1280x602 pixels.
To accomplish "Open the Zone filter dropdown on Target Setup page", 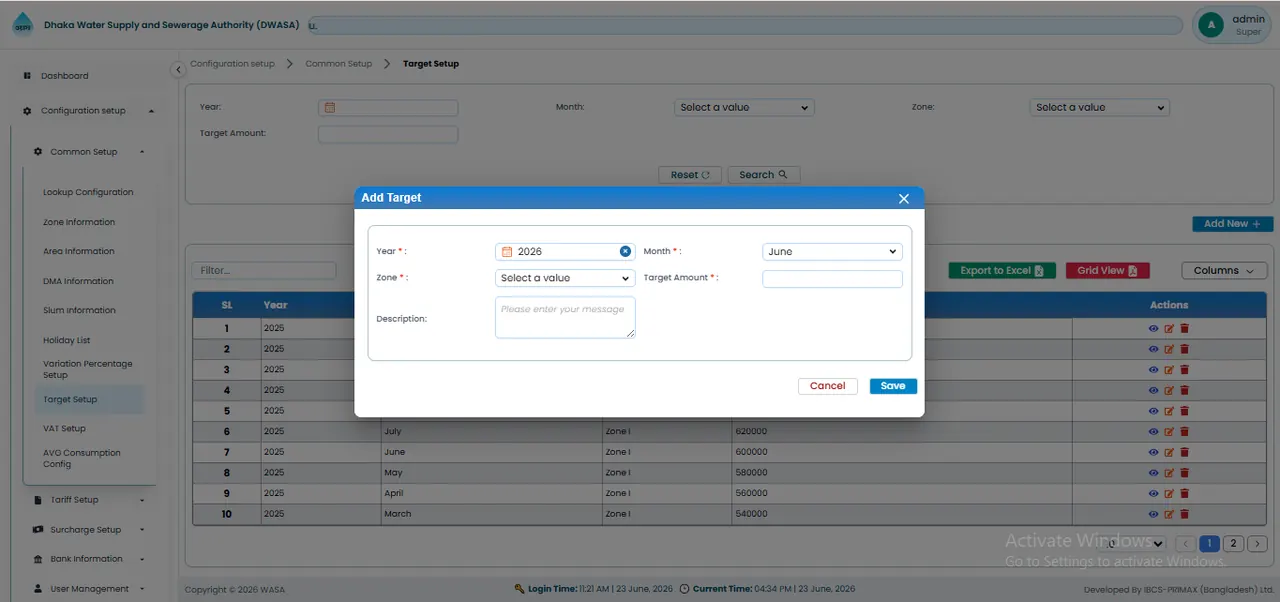I will [1099, 107].
